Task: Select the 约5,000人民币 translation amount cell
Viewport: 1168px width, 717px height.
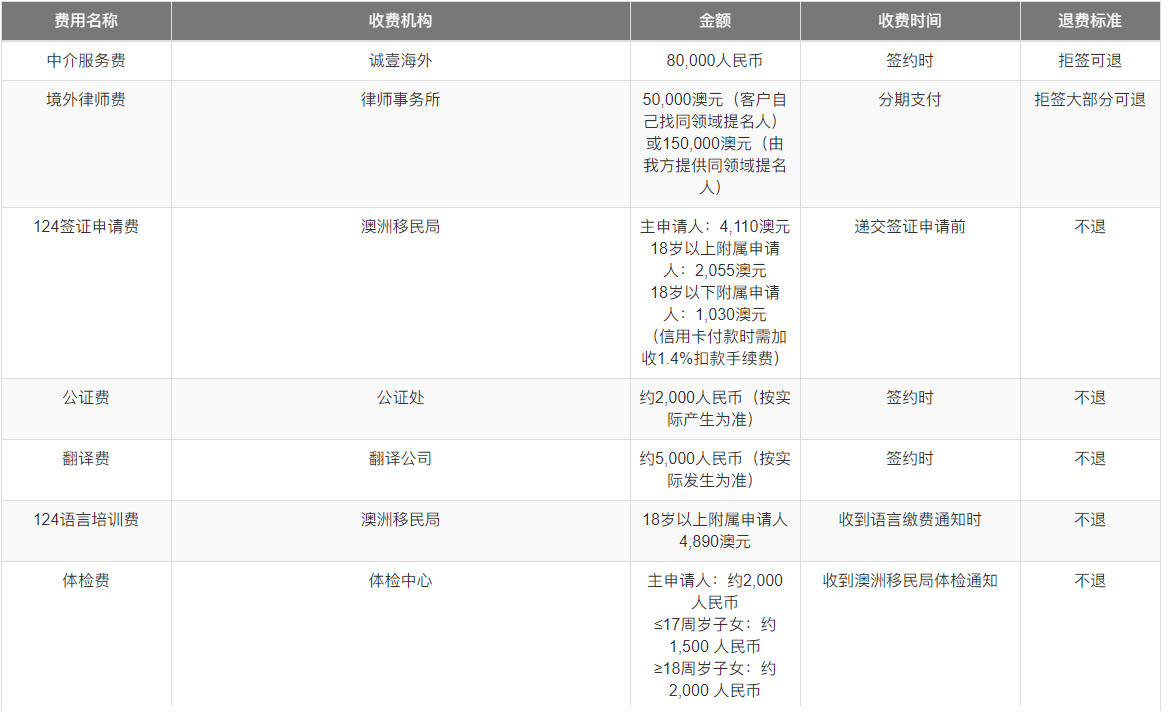Action: 715,470
